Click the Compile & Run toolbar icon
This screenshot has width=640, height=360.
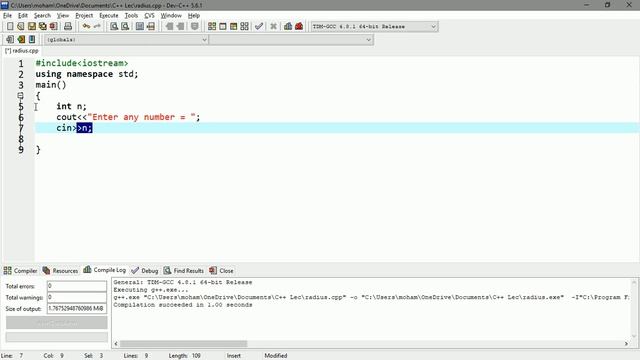233,27
